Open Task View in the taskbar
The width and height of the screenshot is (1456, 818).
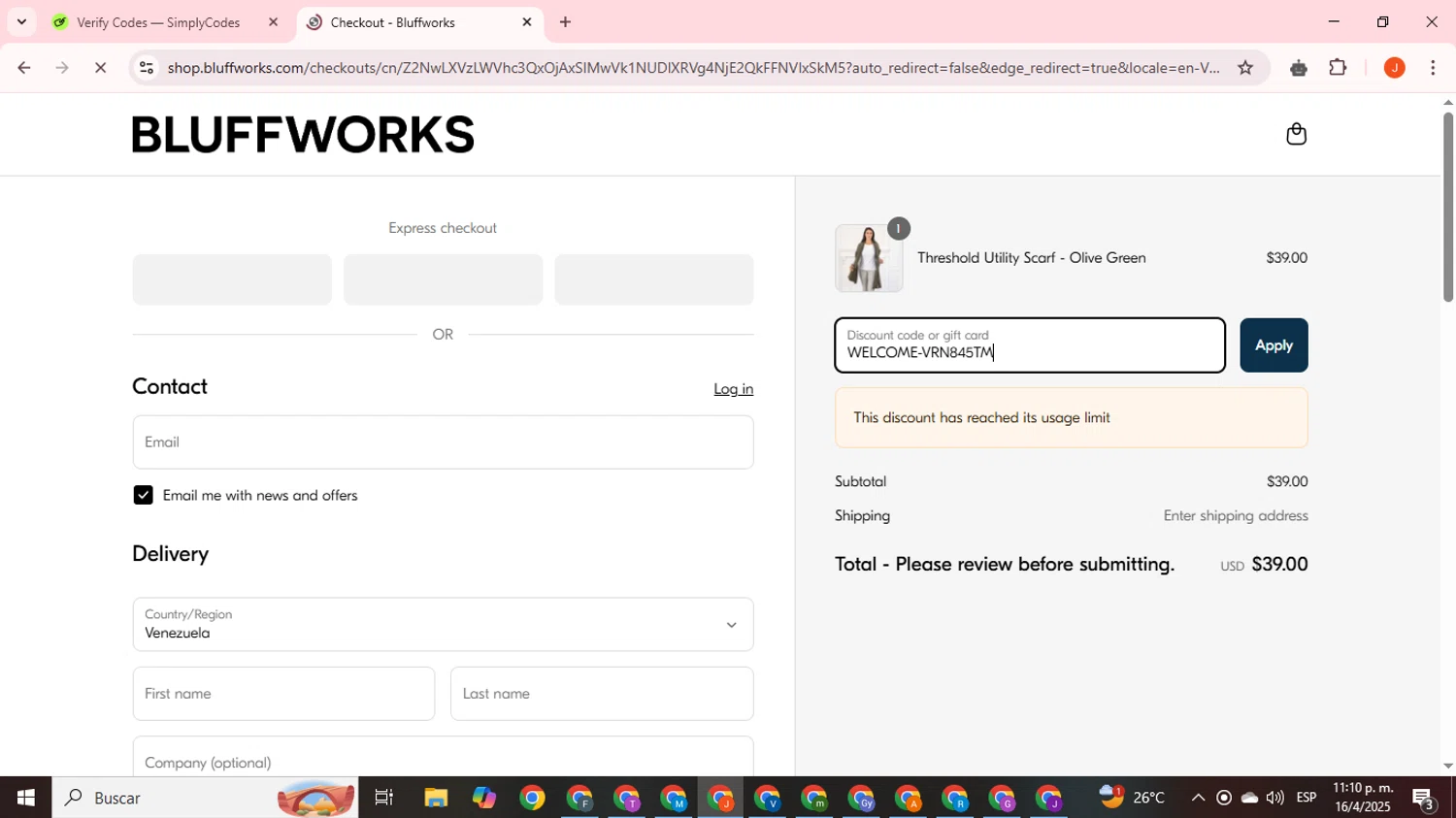click(384, 798)
